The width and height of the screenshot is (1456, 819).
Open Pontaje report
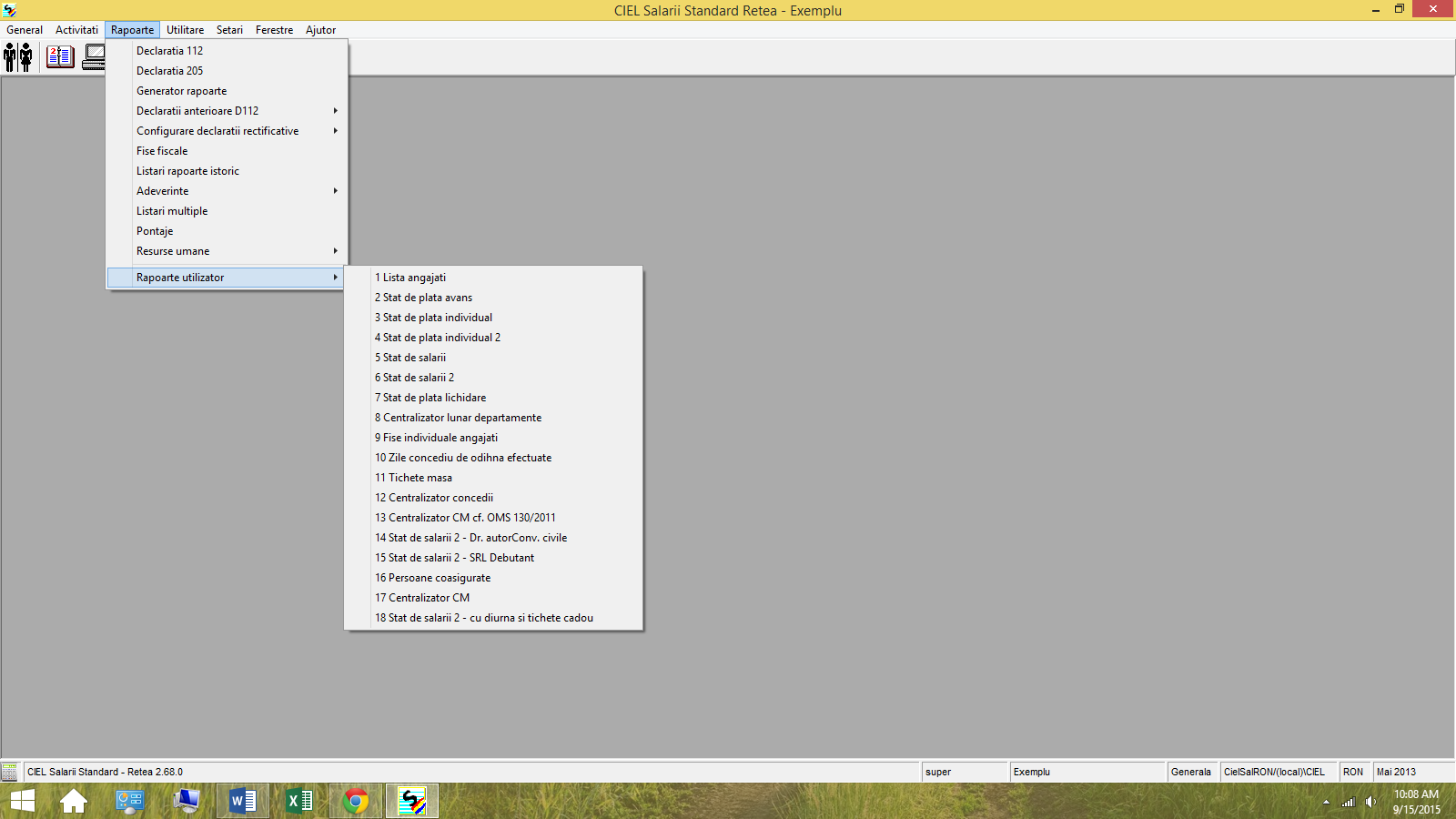point(226,231)
